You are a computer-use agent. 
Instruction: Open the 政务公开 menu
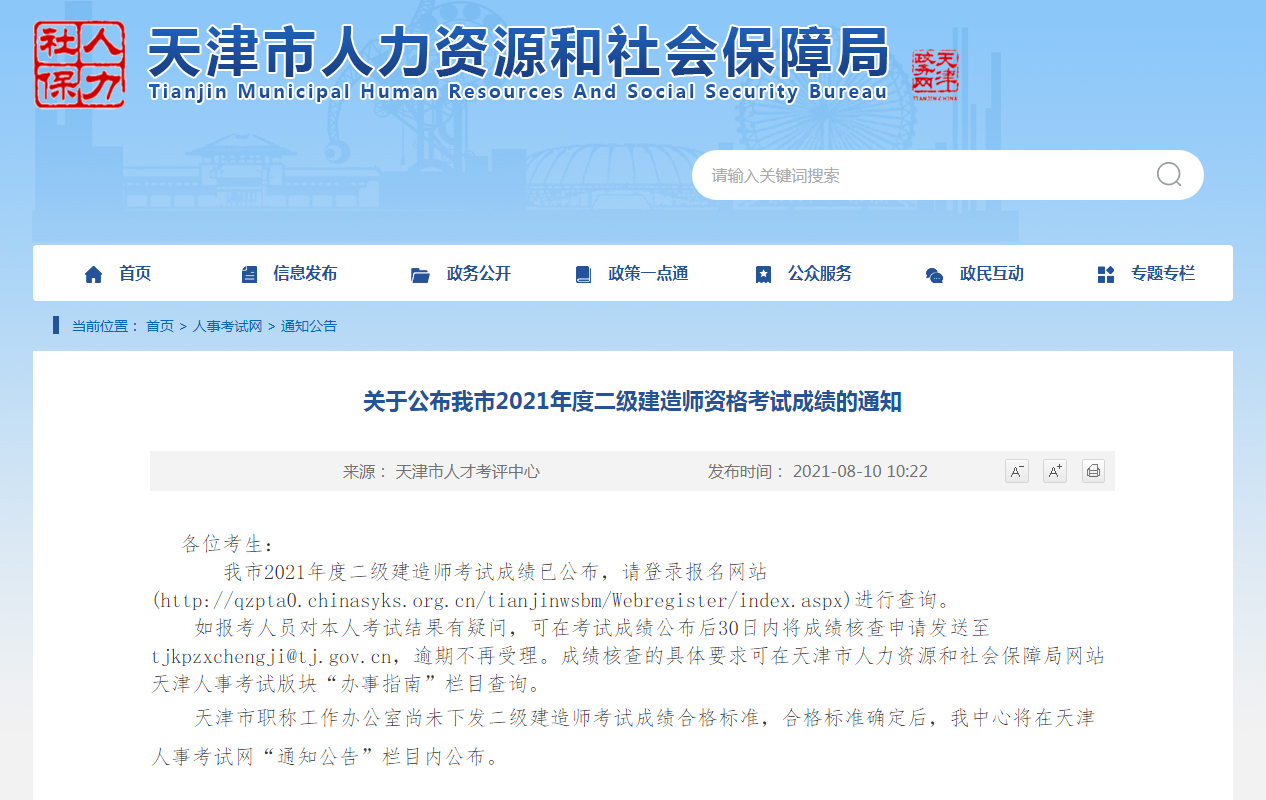(x=479, y=274)
